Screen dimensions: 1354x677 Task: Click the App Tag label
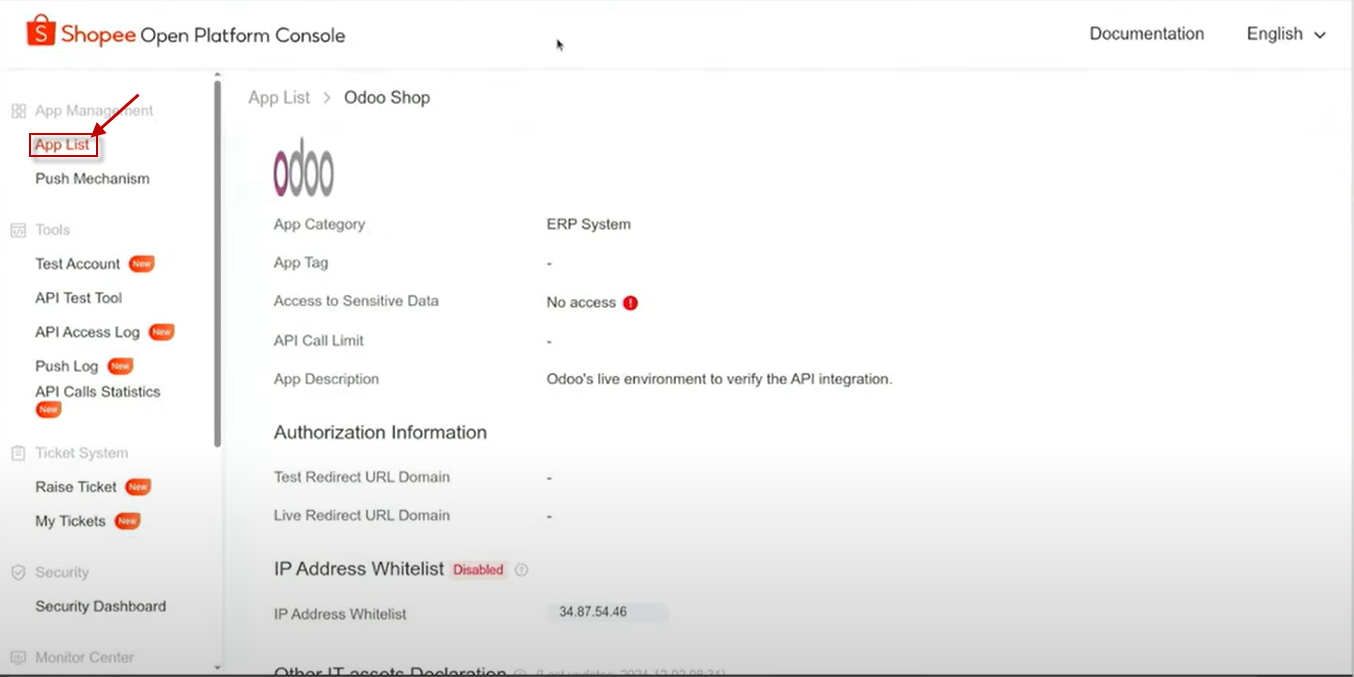301,263
